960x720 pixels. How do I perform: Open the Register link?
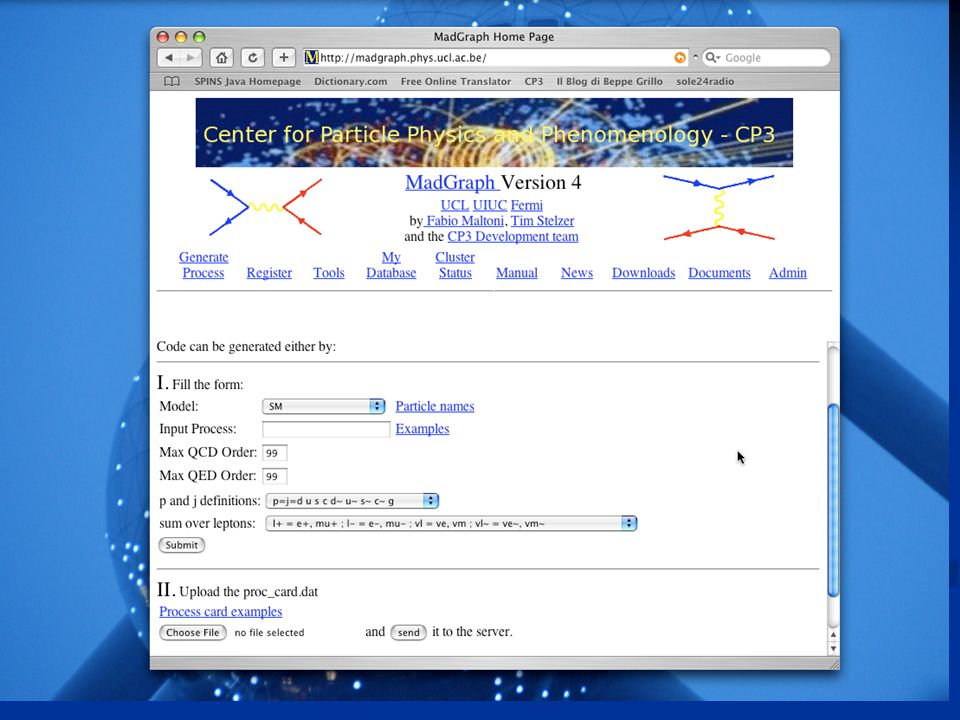click(269, 273)
